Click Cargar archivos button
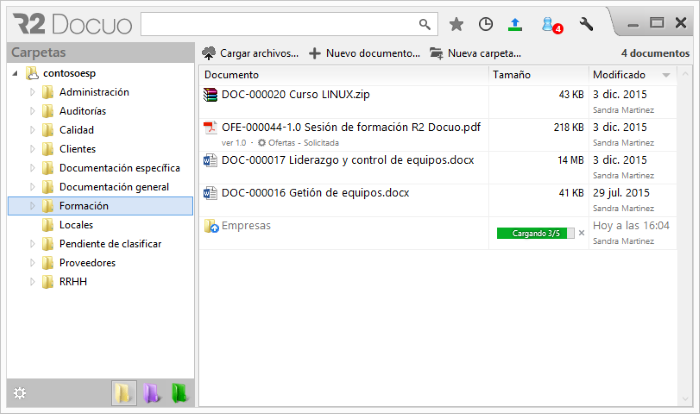Image resolution: width=700 pixels, height=414 pixels. click(250, 54)
